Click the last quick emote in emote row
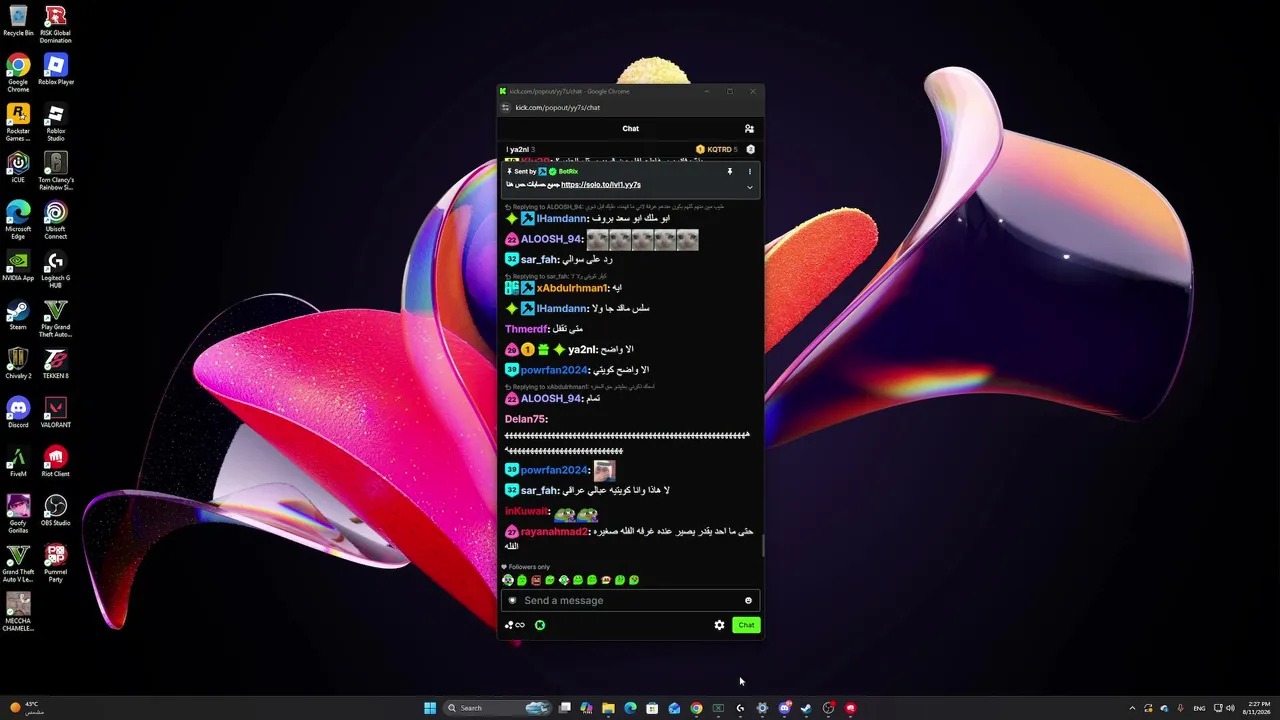Viewport: 1280px width, 720px height. coord(634,580)
